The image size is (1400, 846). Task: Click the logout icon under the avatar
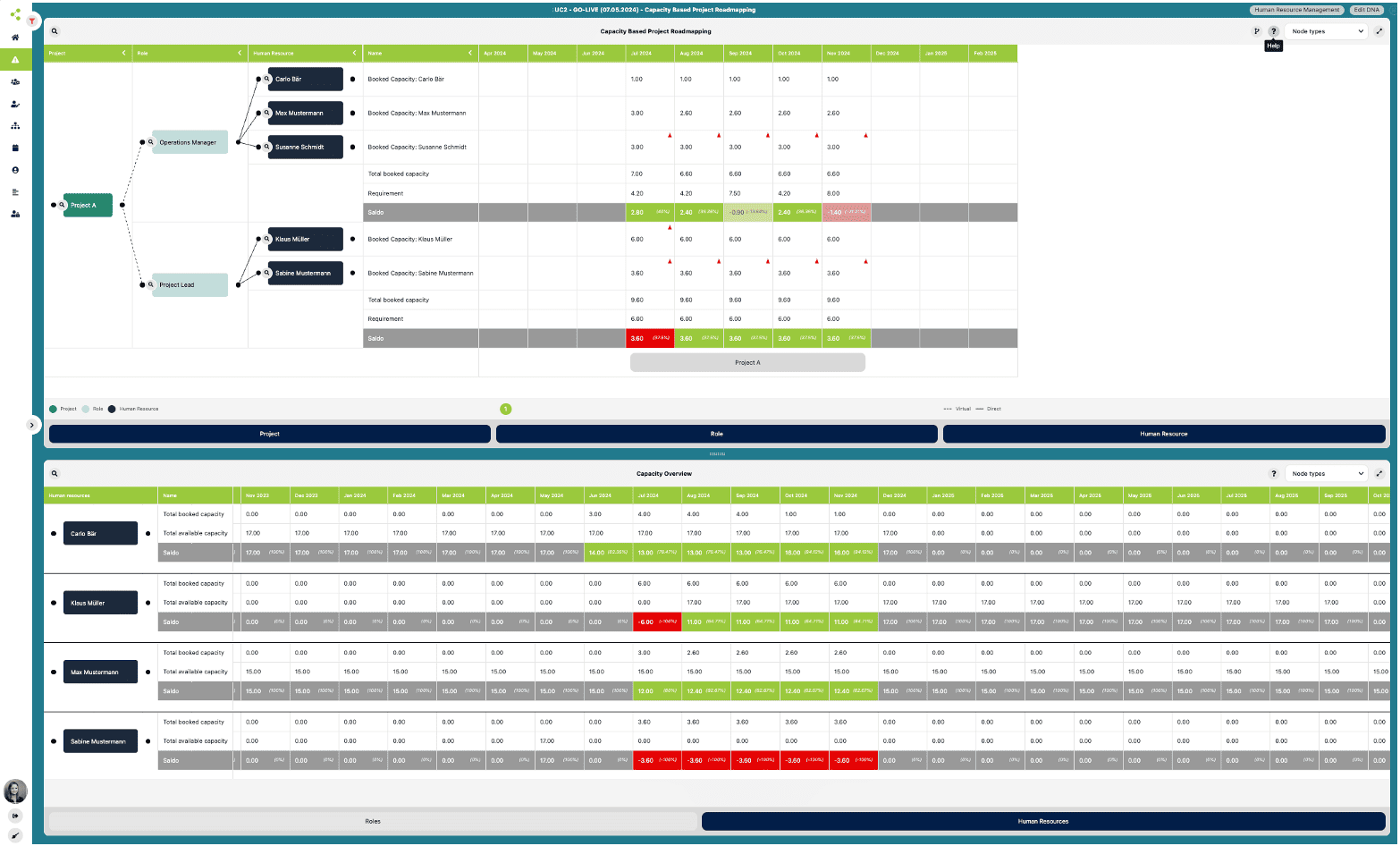[15, 816]
